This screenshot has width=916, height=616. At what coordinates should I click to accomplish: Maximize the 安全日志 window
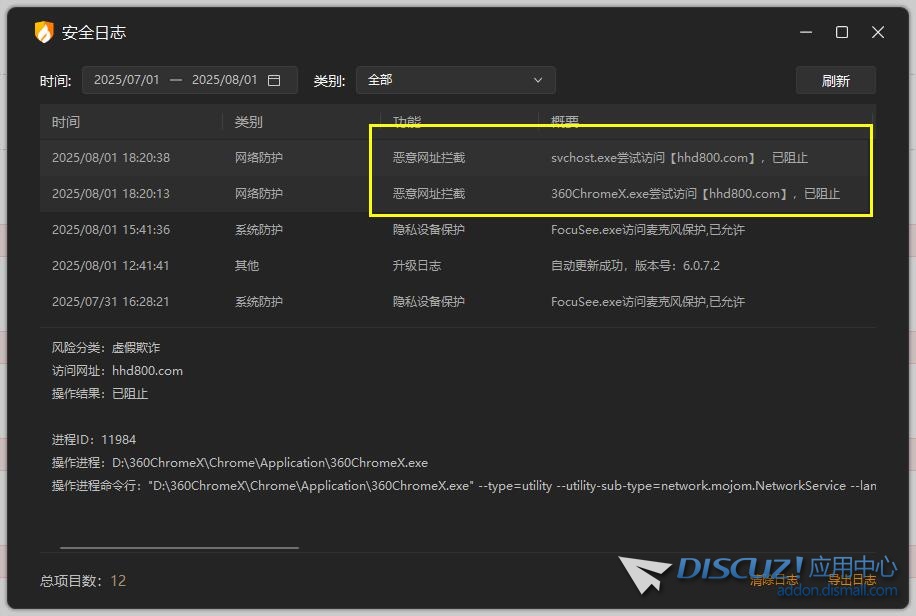[x=842, y=32]
